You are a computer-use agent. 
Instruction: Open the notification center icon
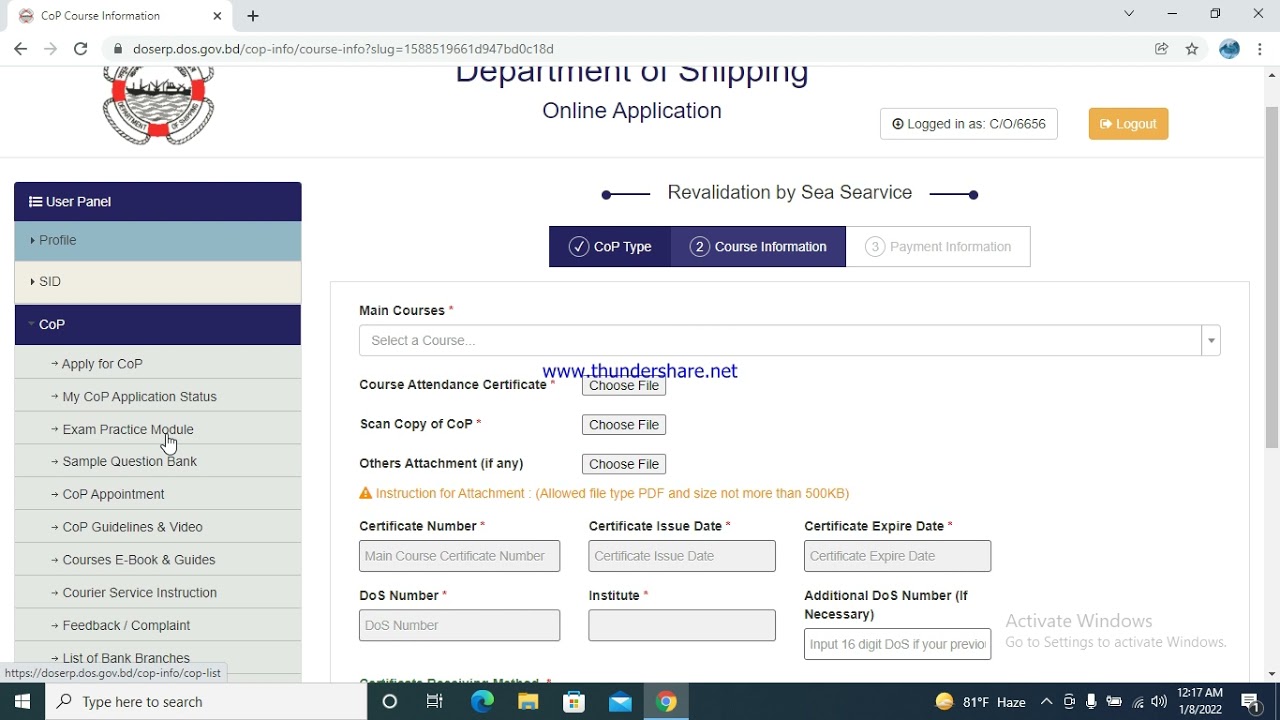coord(1250,702)
